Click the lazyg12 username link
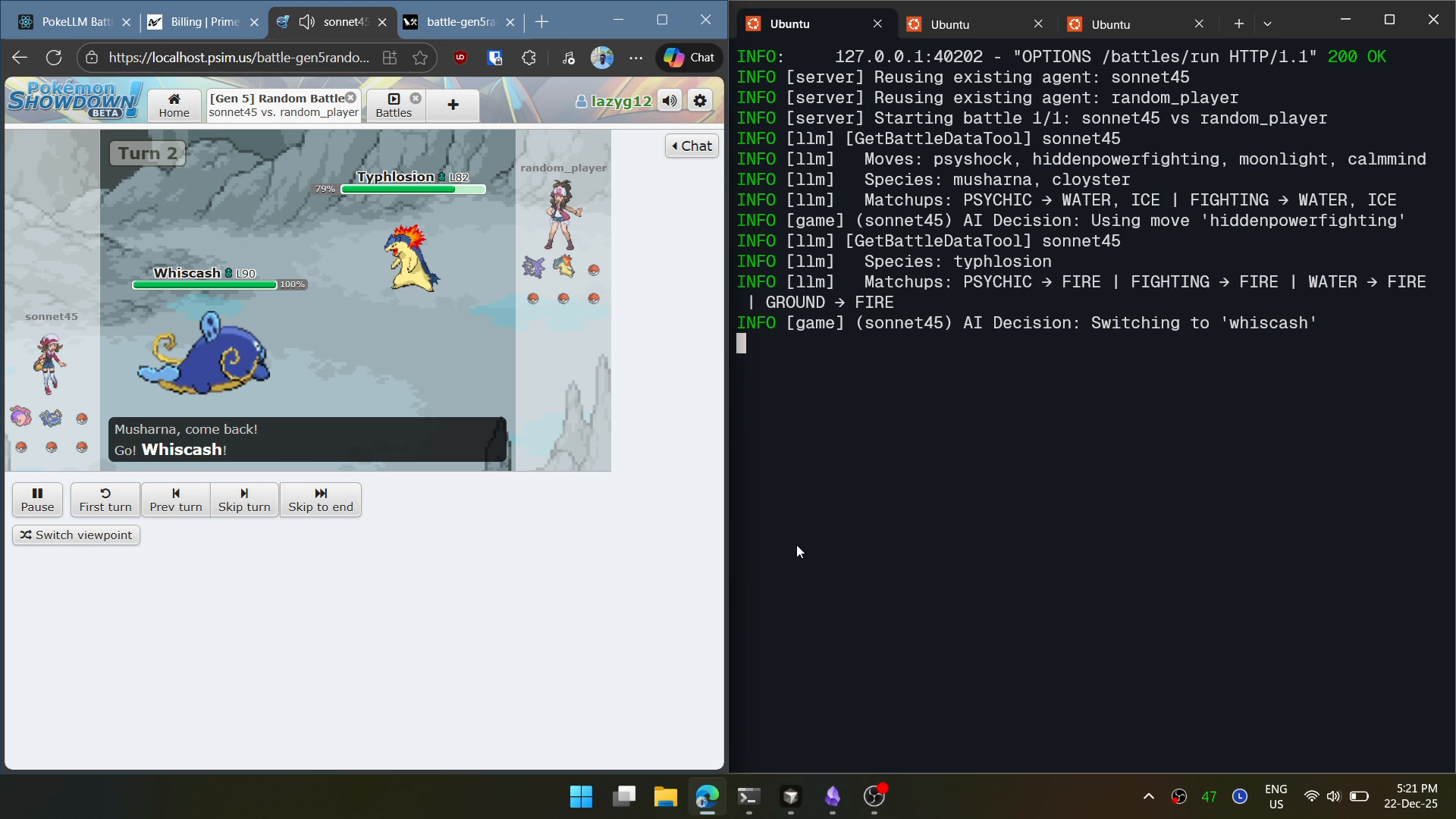Screen dimensions: 1456x819 620,101
